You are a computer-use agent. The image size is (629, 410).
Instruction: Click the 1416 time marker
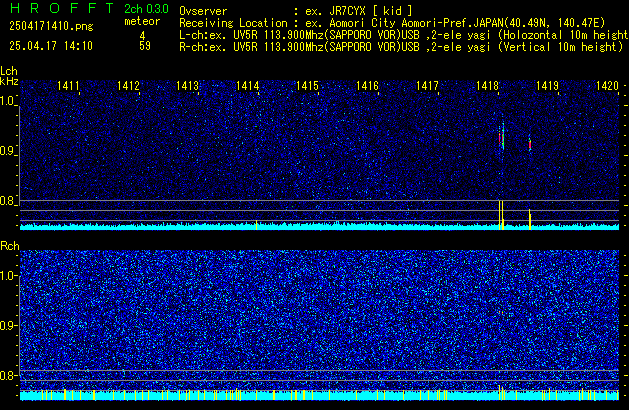[x=367, y=86]
